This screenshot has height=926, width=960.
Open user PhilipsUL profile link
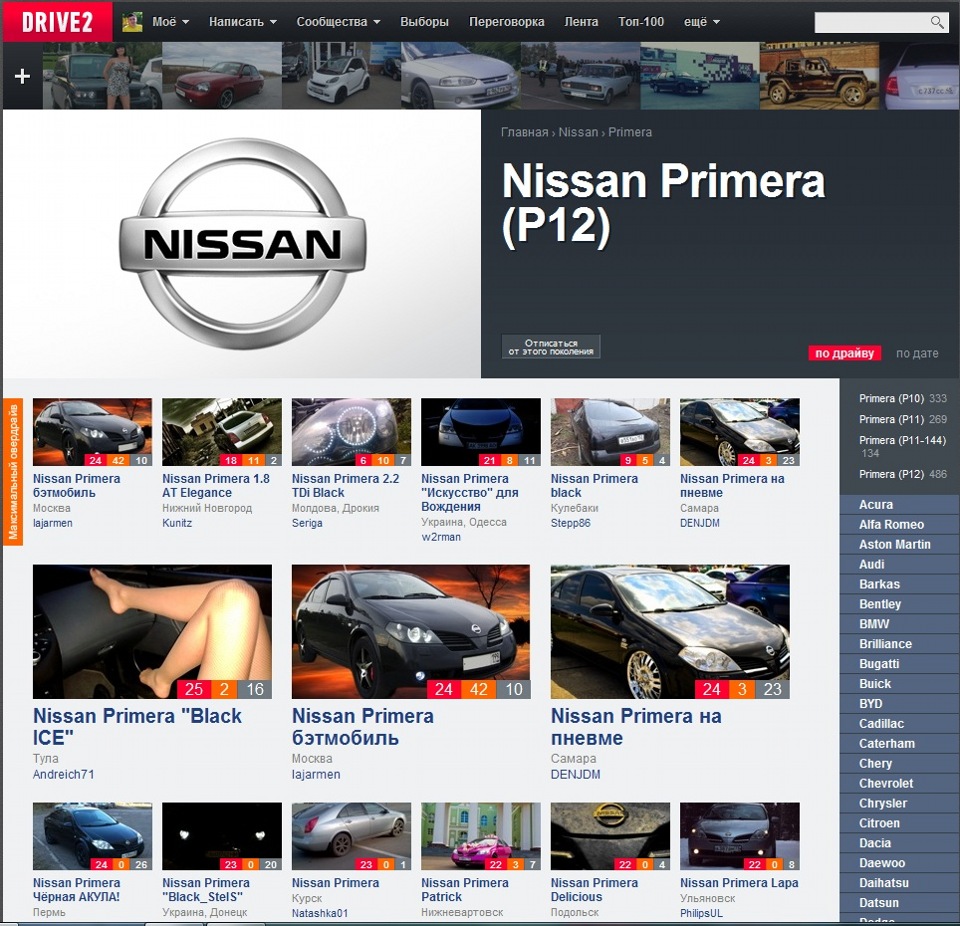click(702, 913)
